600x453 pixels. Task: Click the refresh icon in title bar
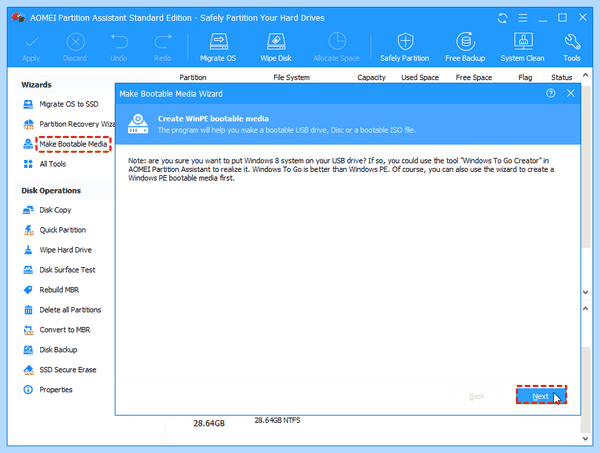coord(502,18)
